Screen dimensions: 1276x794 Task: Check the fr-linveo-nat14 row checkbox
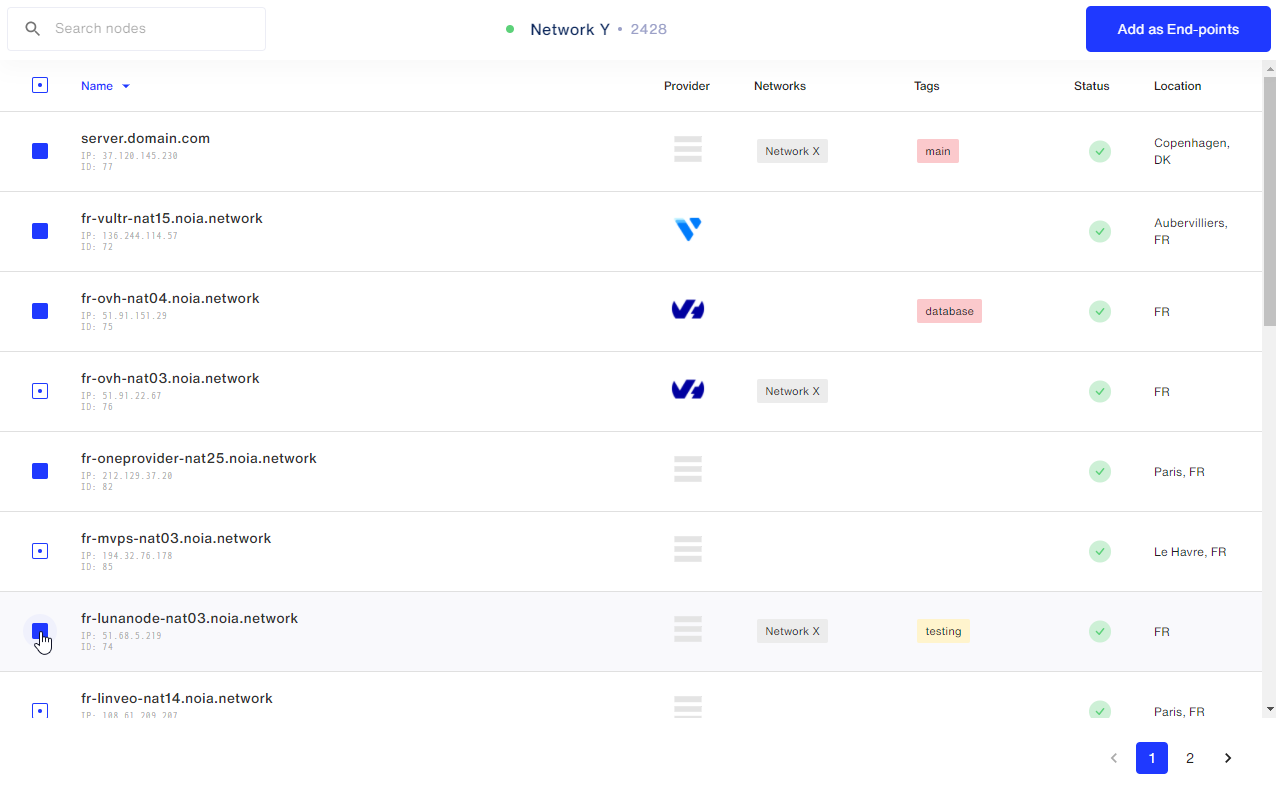pyautogui.click(x=40, y=710)
